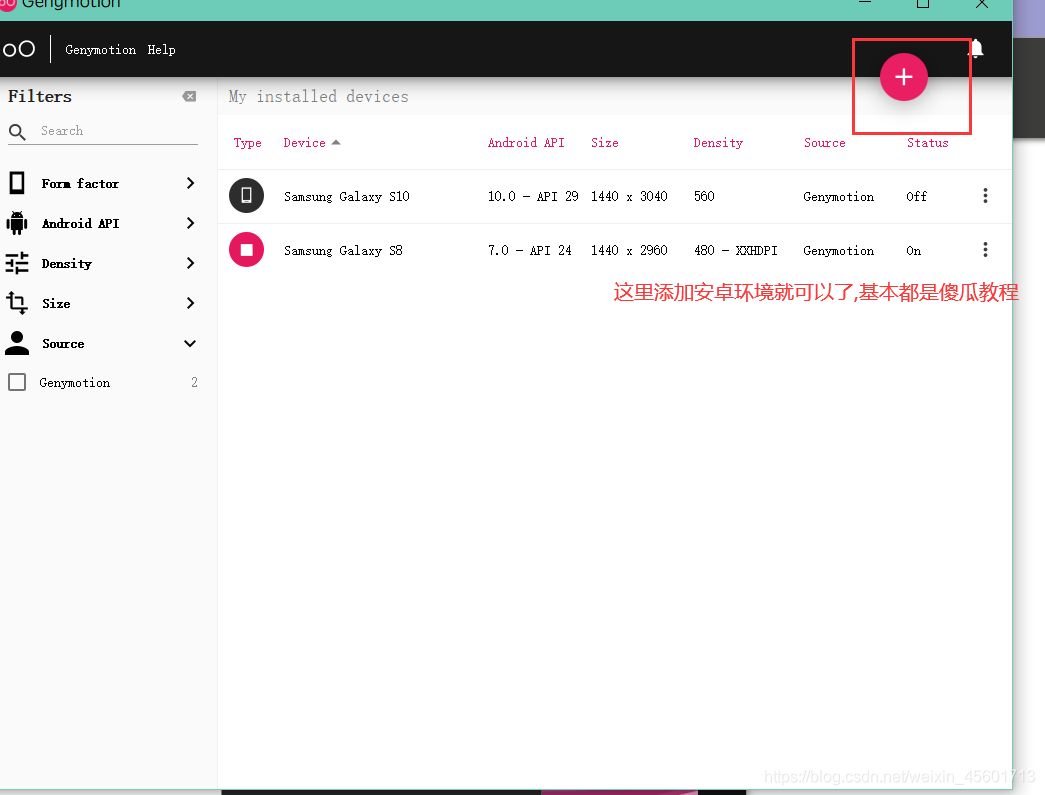Clear filters using the backspace icon
The width and height of the screenshot is (1045, 795).
click(x=189, y=97)
